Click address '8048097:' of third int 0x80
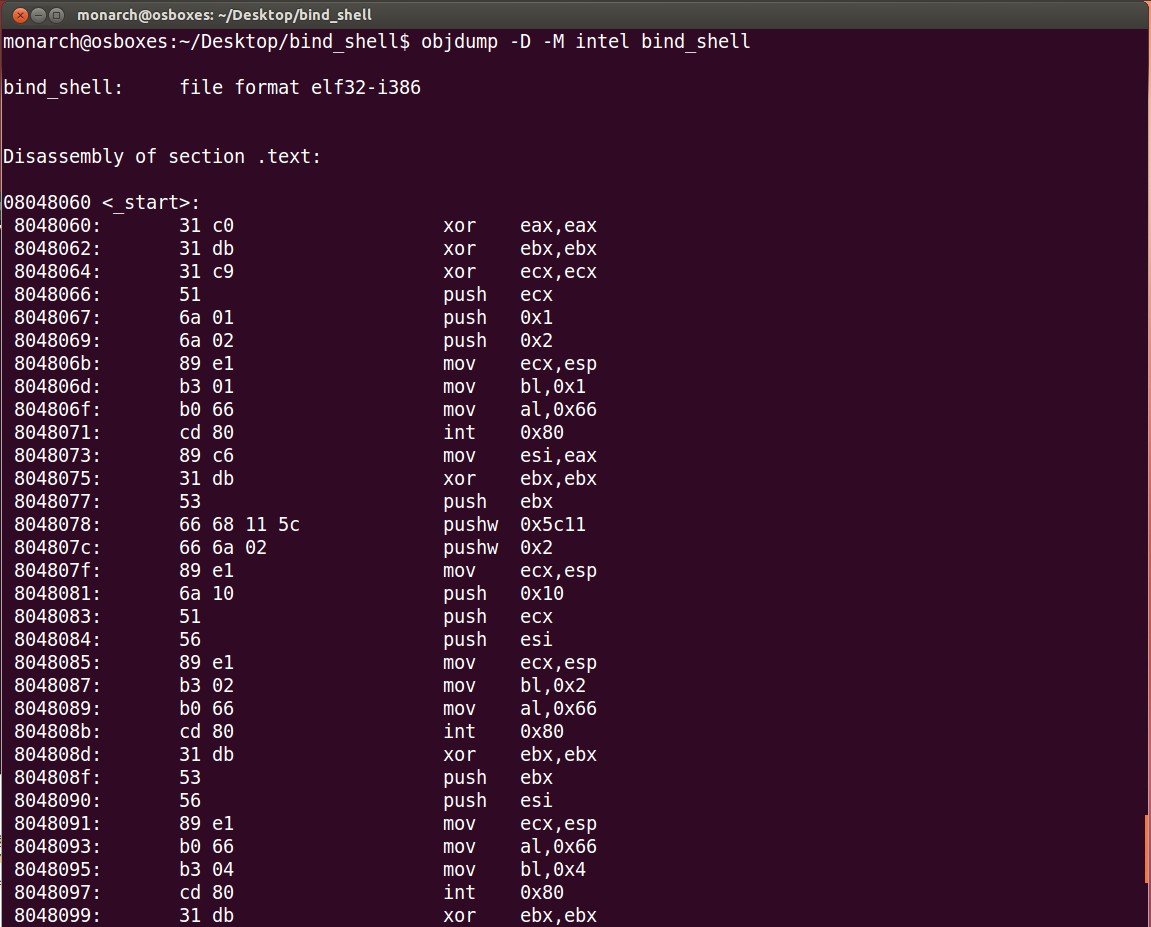The height and width of the screenshot is (927, 1151). point(57,893)
